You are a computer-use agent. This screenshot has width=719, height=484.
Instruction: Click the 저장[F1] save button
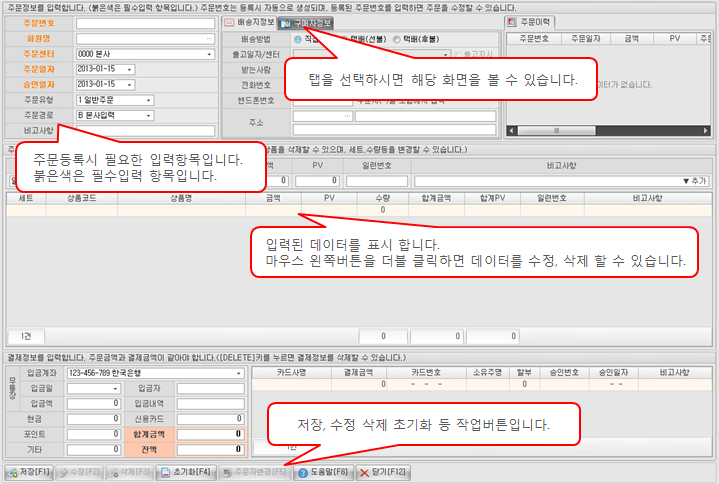(x=28, y=472)
